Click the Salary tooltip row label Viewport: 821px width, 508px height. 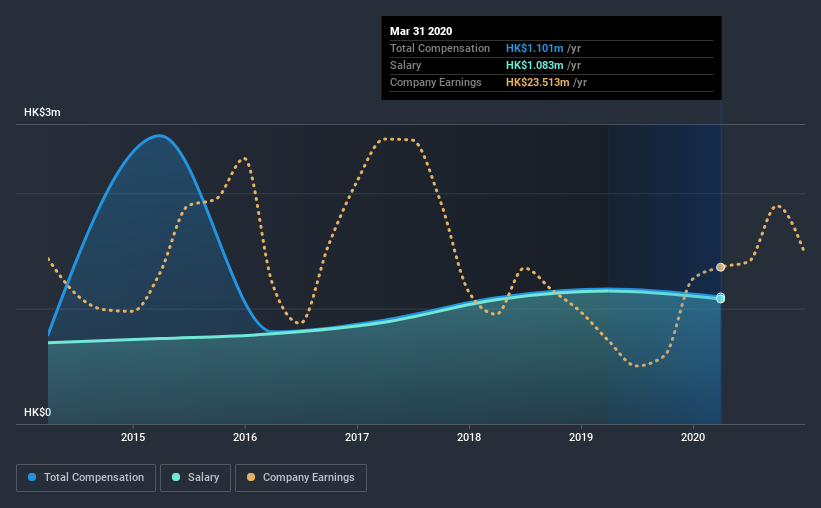pos(406,65)
